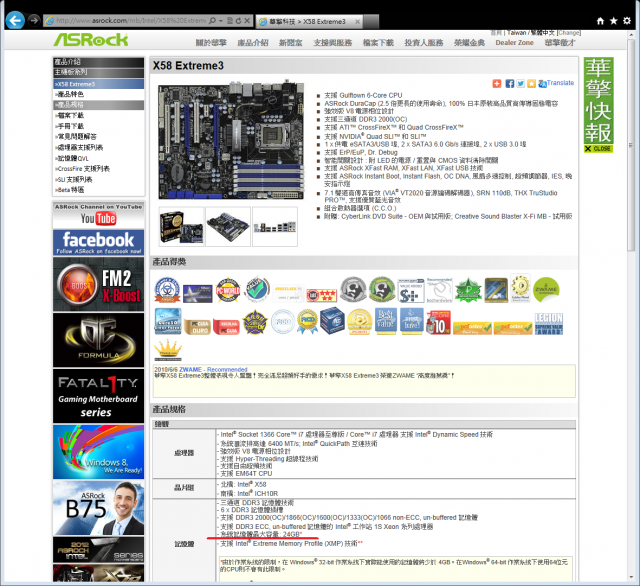640x586 pixels.
Task: Open Favorites star icon in browser
Action: (x=613, y=21)
